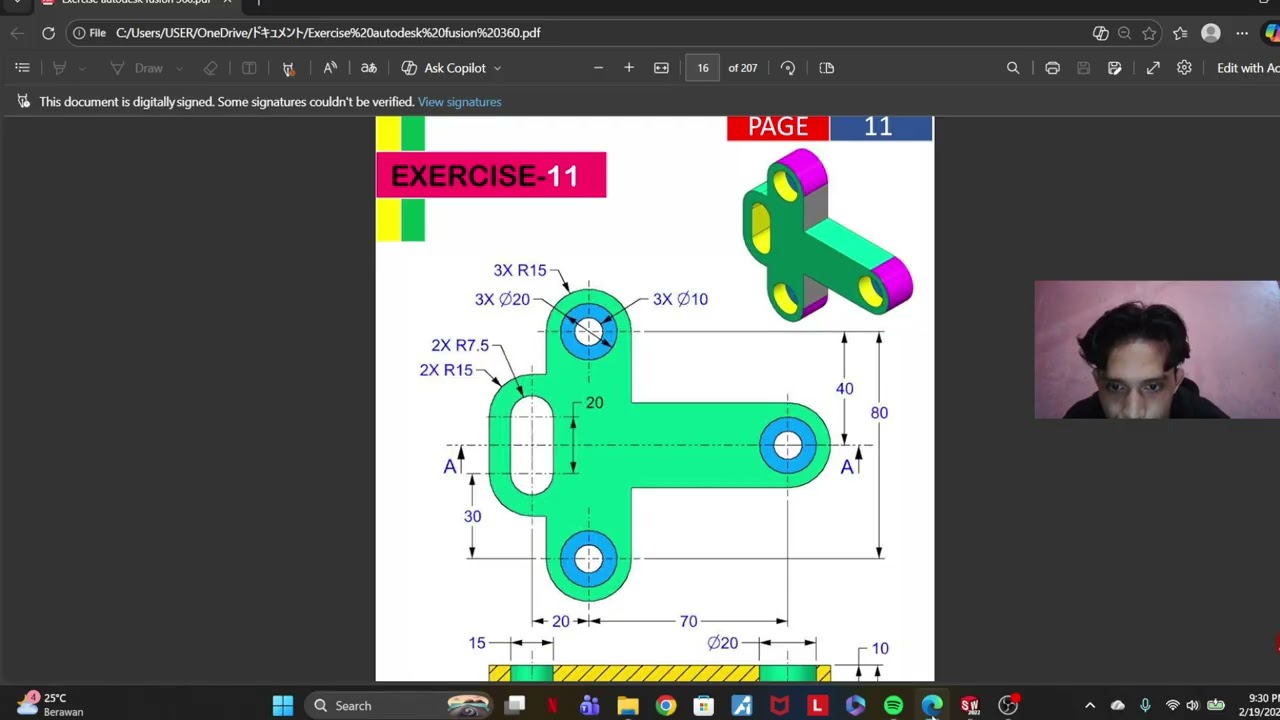1280x720 pixels.
Task: Open the PDF find search icon
Action: pos(1013,68)
